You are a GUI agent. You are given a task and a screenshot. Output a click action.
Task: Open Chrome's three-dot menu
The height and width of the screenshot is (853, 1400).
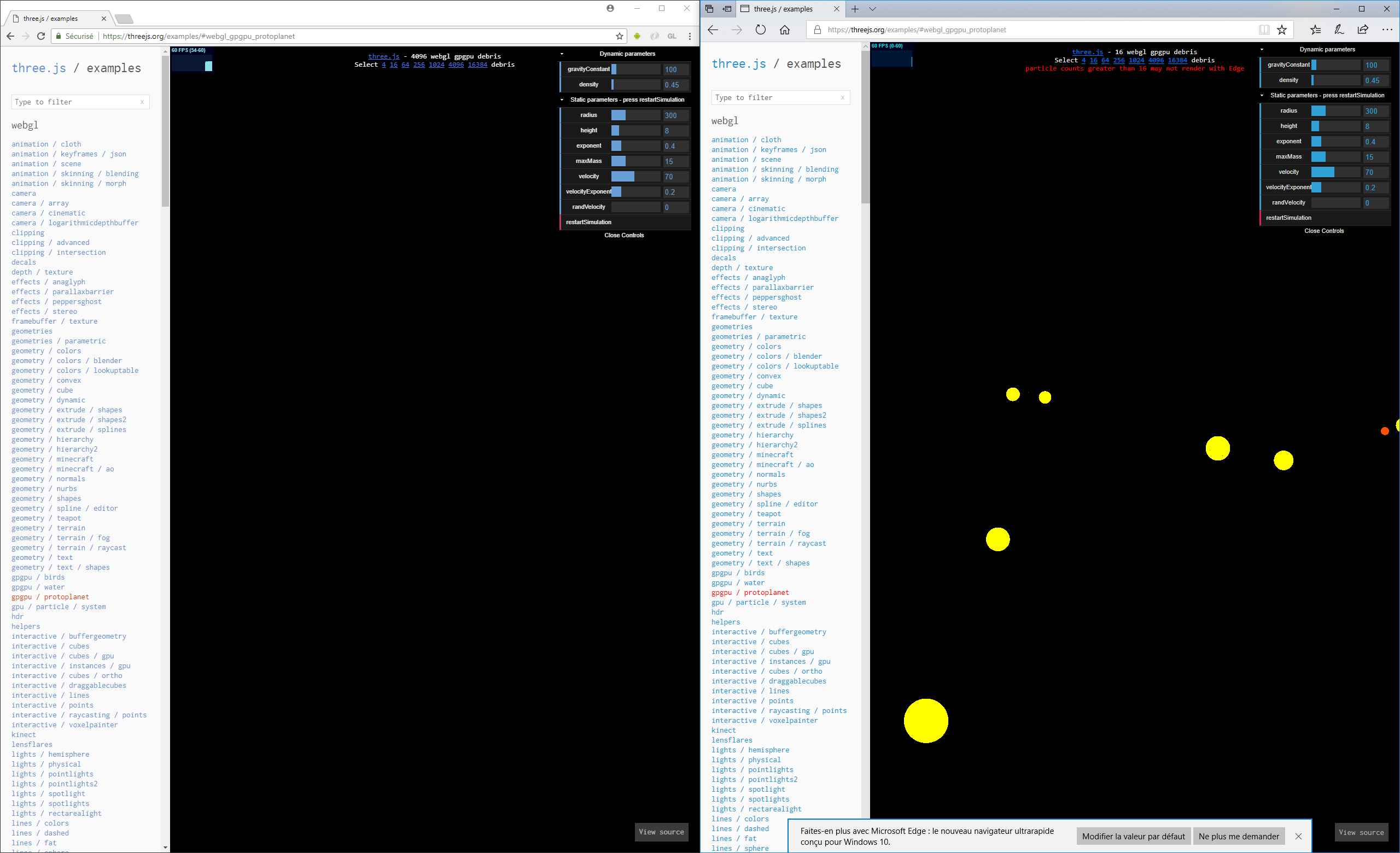pyautogui.click(x=690, y=36)
